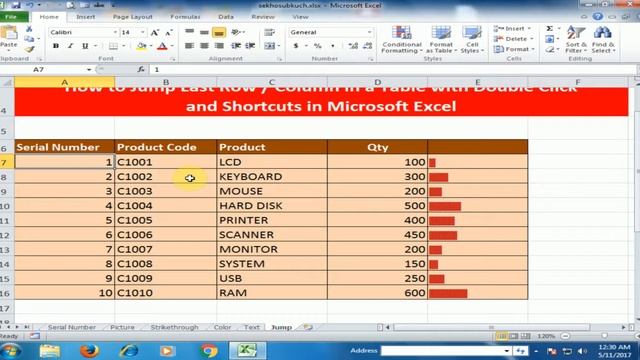Screen dimensions: 640x360
Task: Apply the Format Painter brush
Action: [x=29, y=49]
